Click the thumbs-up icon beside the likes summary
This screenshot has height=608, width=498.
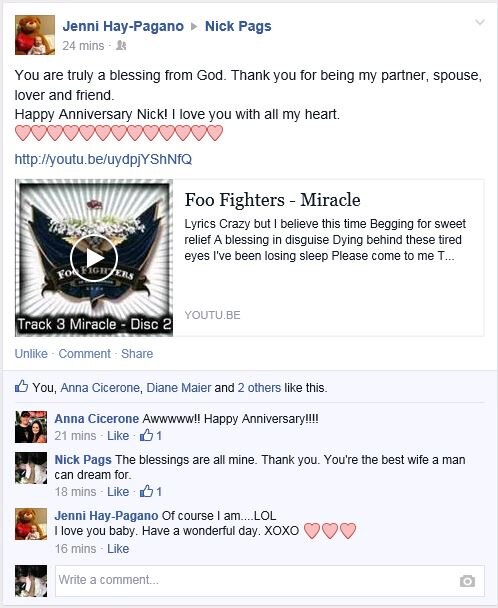coord(21,386)
